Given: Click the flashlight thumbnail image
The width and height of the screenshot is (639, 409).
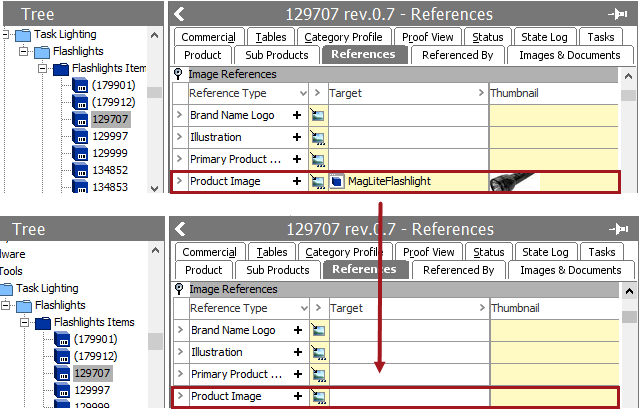Looking at the screenshot, I should [x=514, y=182].
